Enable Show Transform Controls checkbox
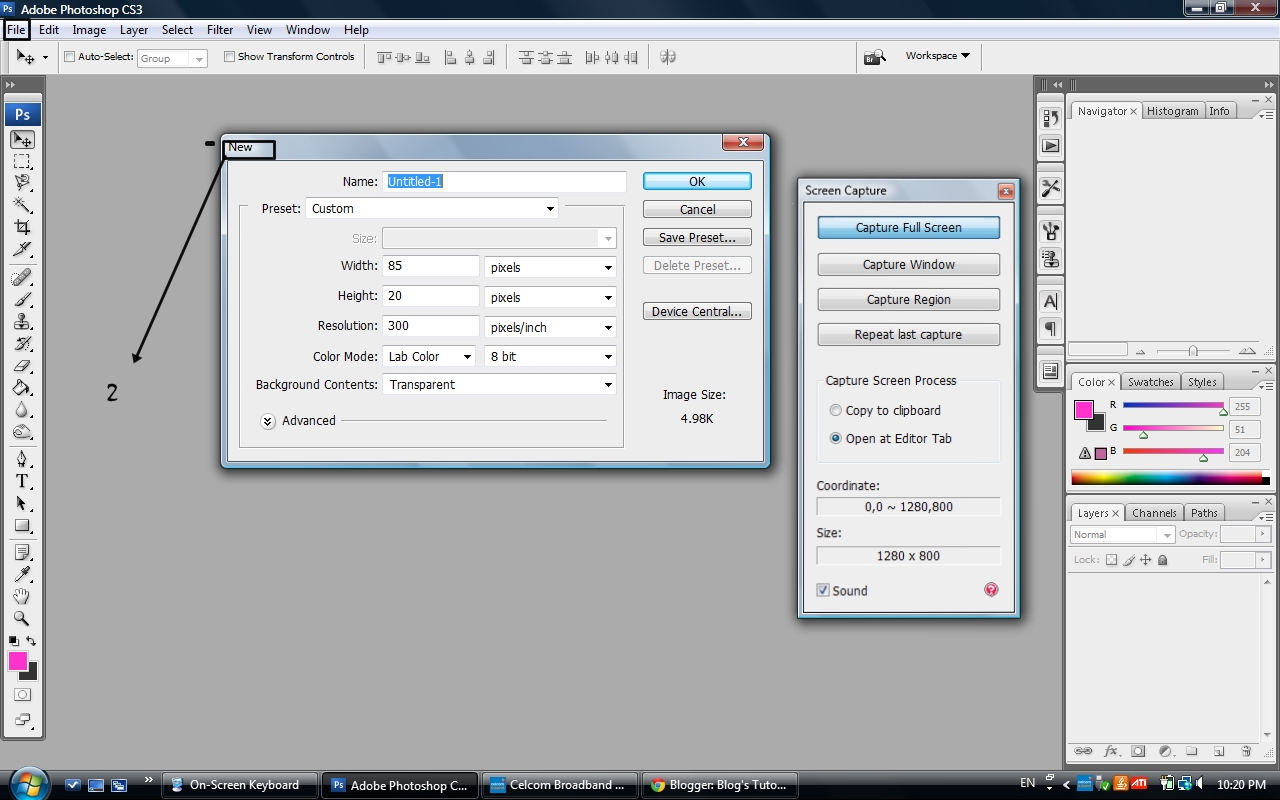The height and width of the screenshot is (800, 1280). [229, 57]
